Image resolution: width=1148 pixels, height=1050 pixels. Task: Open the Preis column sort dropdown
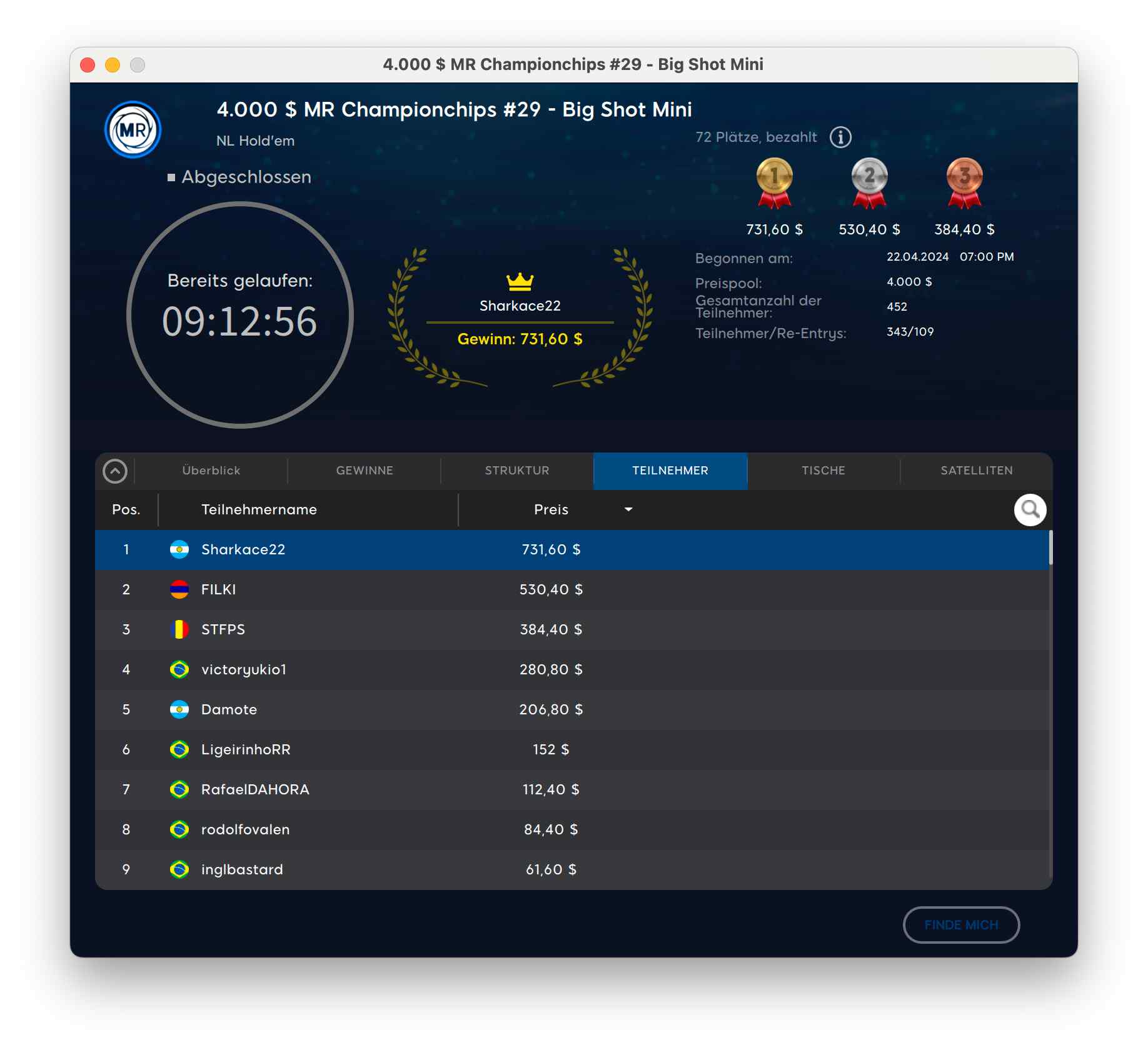pos(628,509)
